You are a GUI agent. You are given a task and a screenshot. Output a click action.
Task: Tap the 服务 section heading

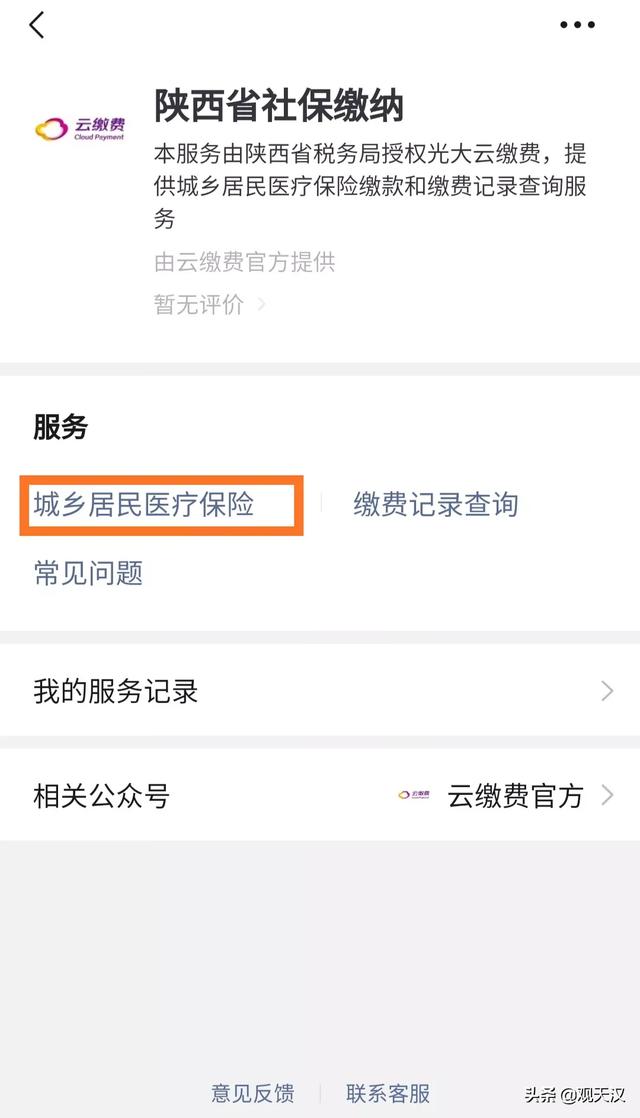click(x=60, y=426)
